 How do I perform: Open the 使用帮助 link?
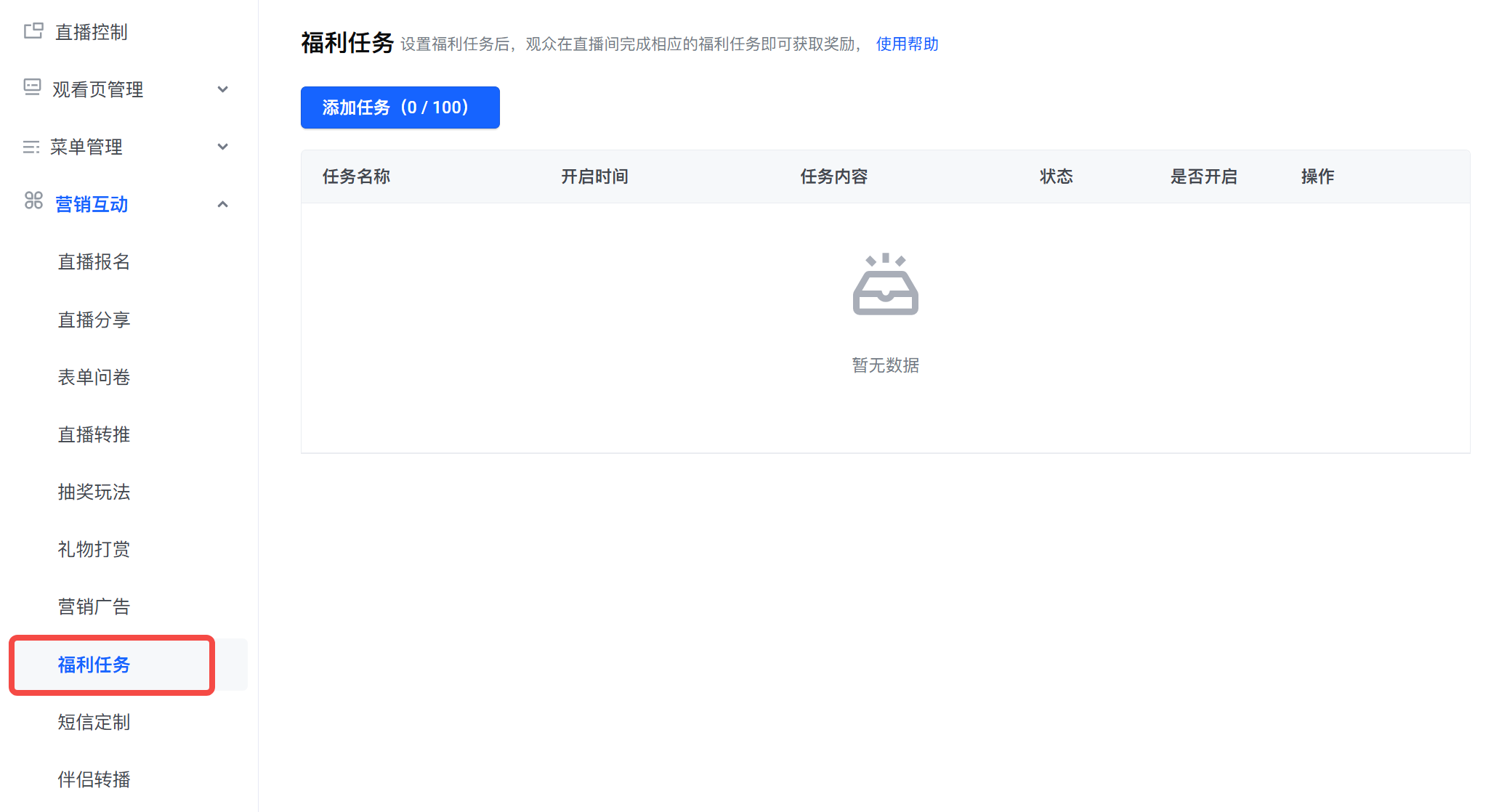pyautogui.click(x=907, y=44)
